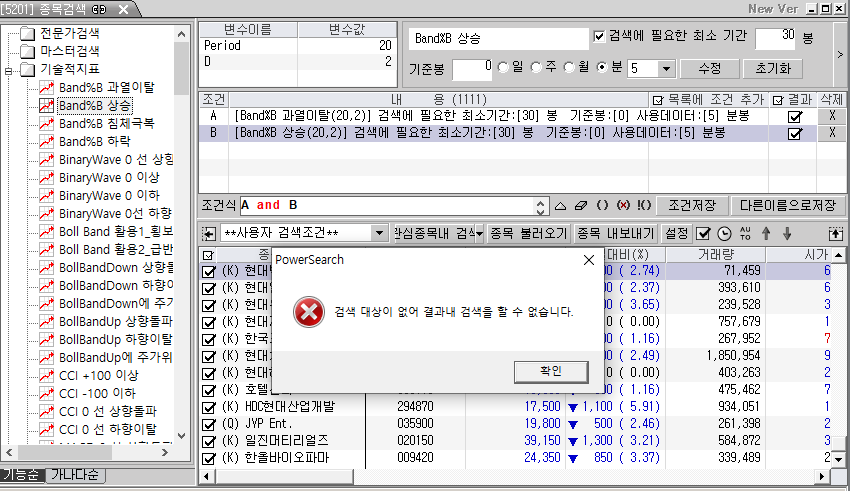Click the up arrow icon in the results toolbar

(x=766, y=233)
